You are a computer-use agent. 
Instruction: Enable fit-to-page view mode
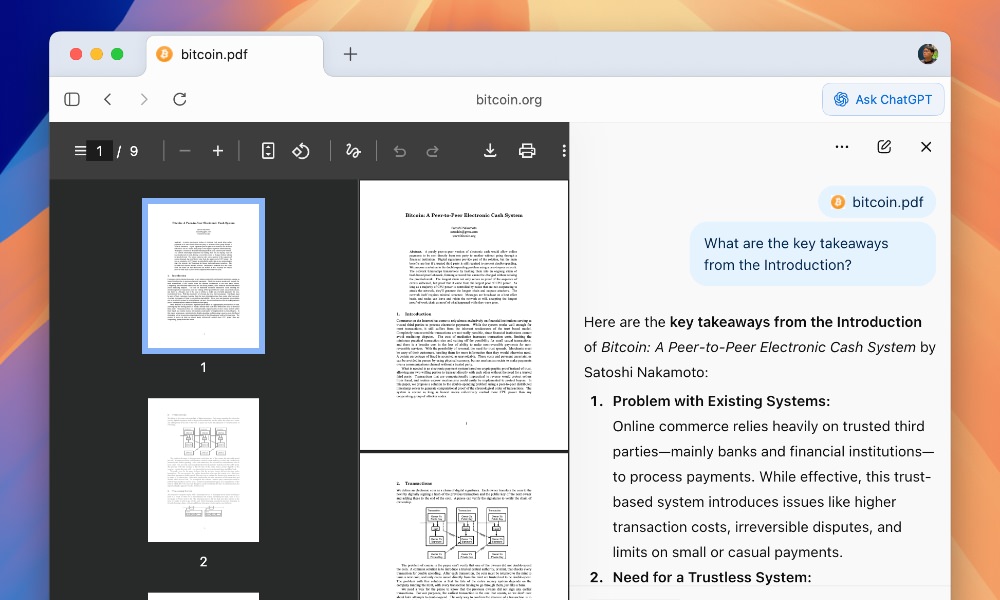pos(267,150)
